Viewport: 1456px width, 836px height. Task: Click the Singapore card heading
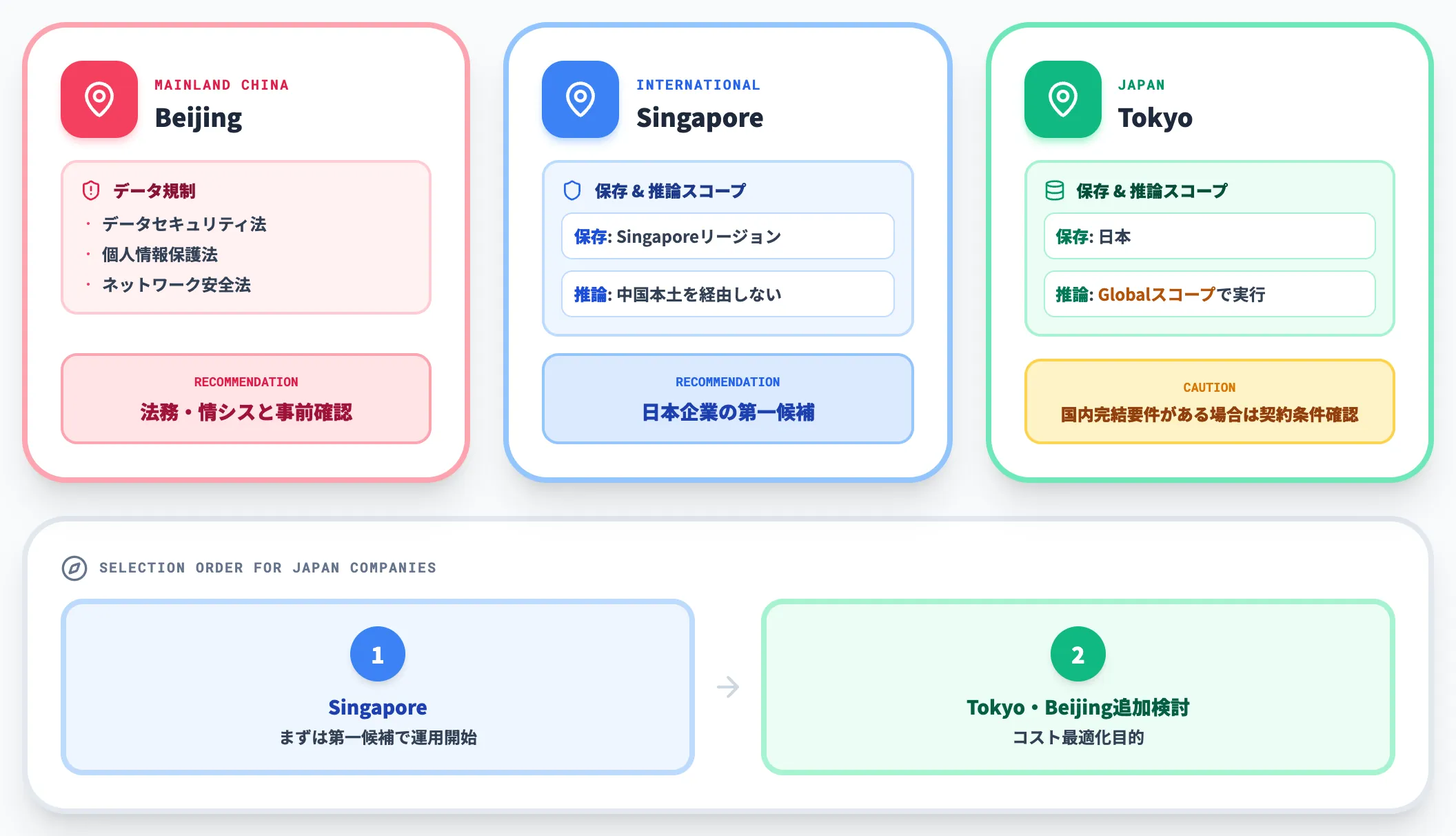click(x=700, y=118)
